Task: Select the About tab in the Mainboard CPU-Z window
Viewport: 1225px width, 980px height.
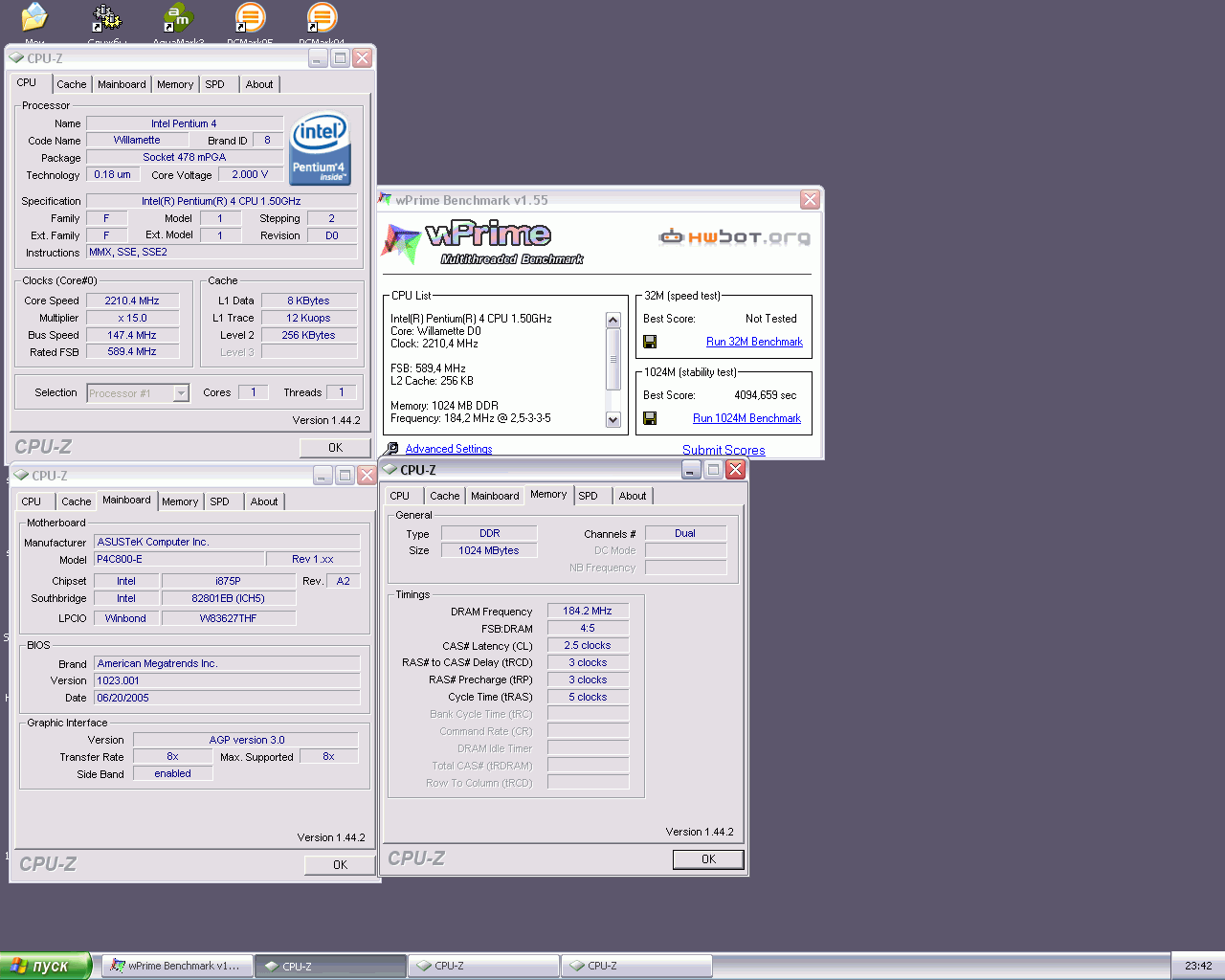Action: click(x=264, y=501)
